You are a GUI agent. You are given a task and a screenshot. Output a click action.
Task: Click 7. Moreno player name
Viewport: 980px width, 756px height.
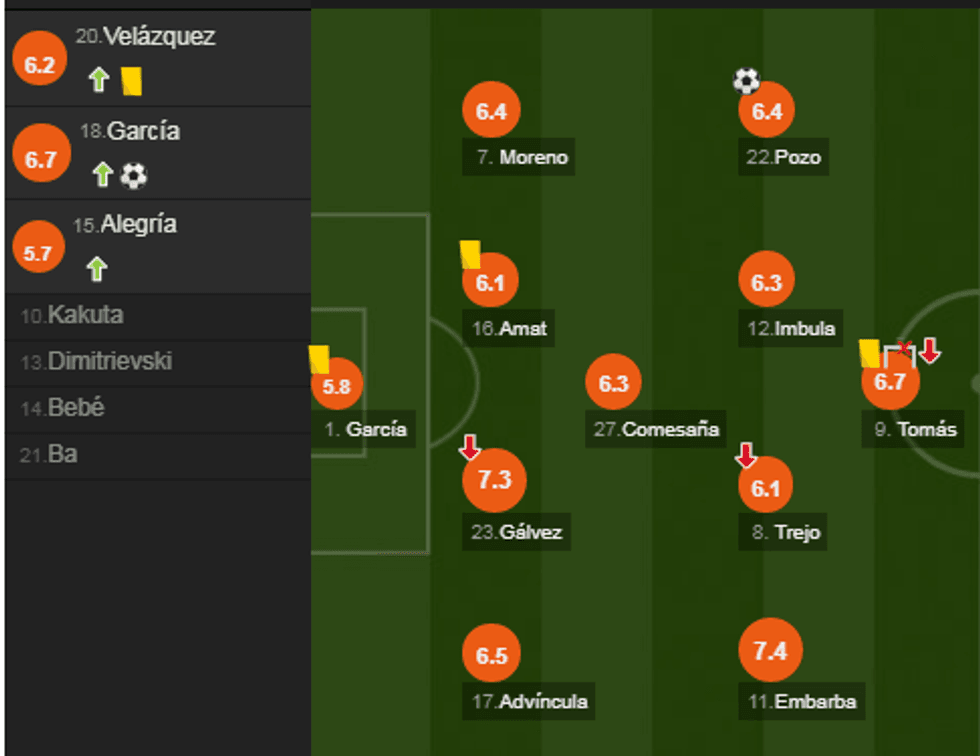[521, 157]
